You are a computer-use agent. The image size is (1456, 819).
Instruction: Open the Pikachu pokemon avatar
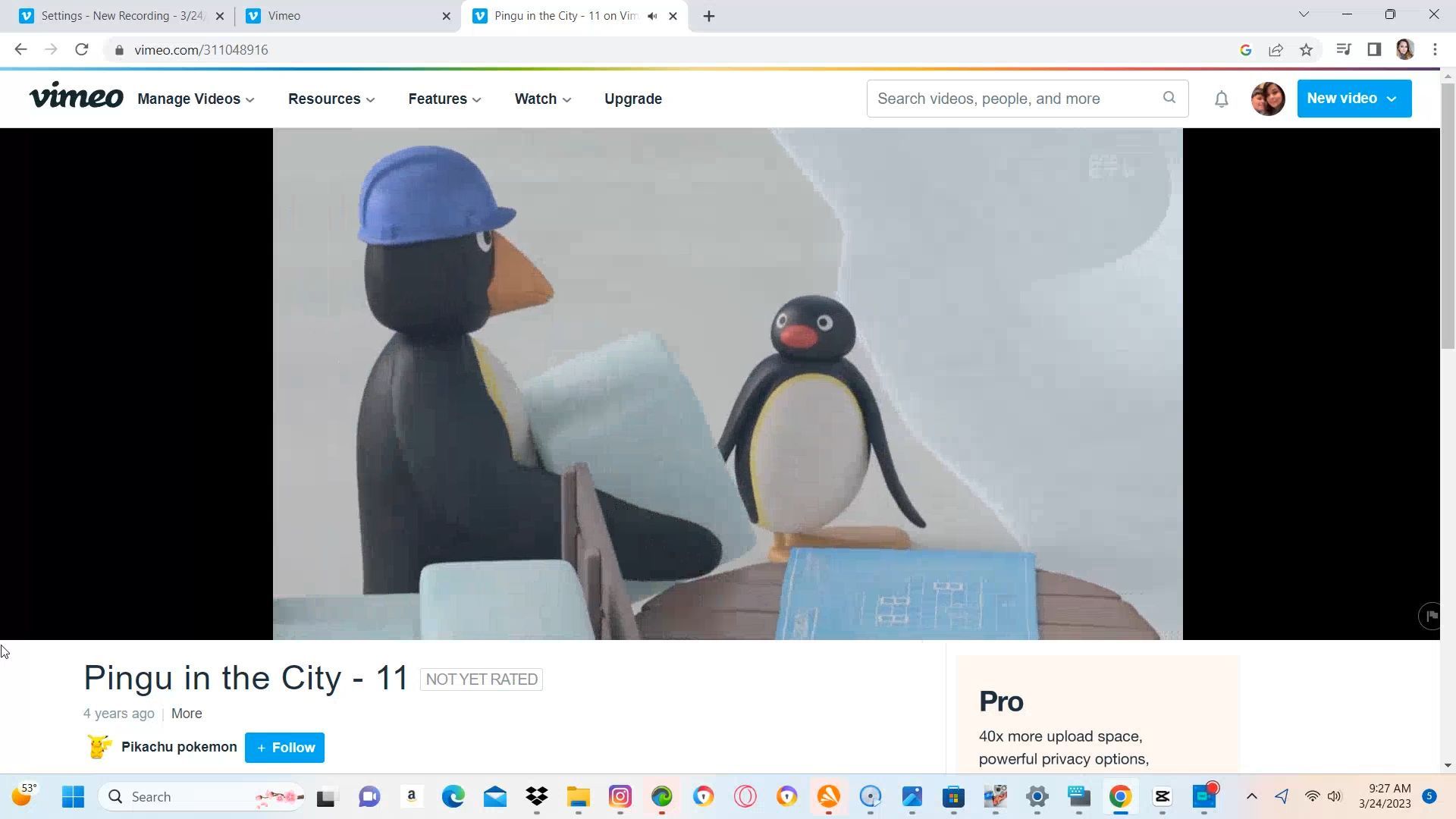[99, 747]
